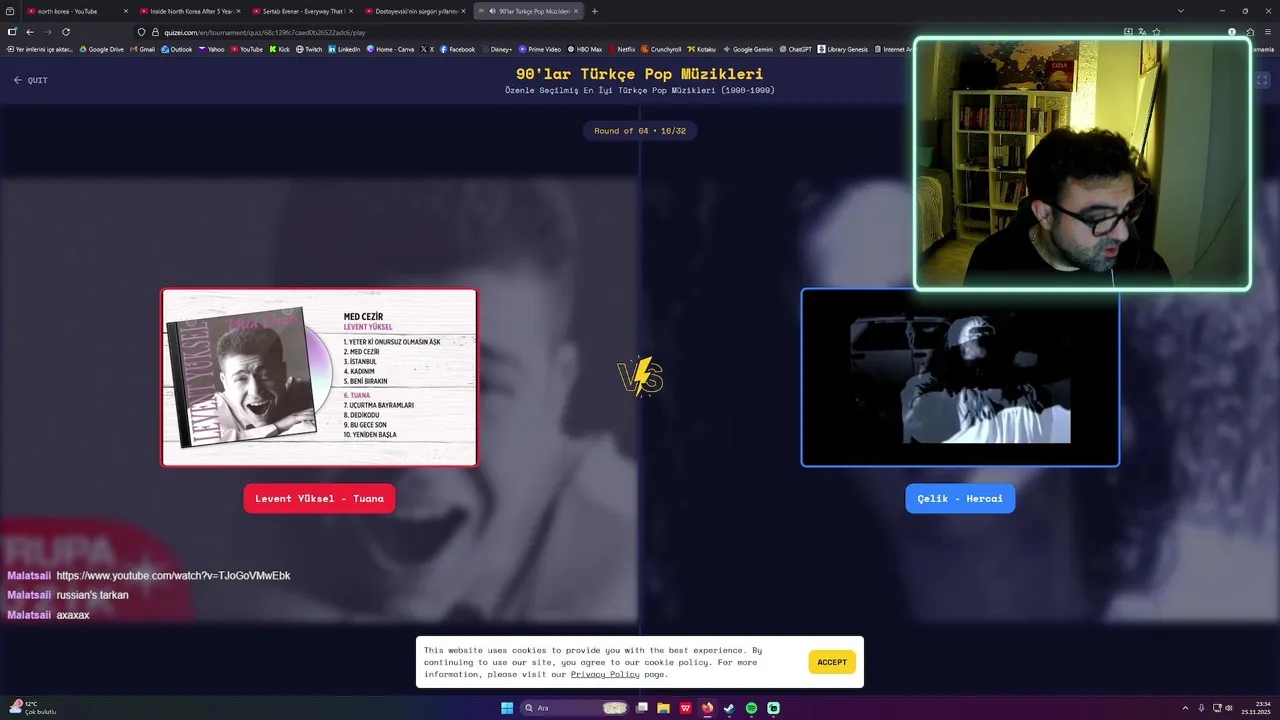The height and width of the screenshot is (720, 1280).
Task: Open the YouTube bookmark
Action: 246,49
